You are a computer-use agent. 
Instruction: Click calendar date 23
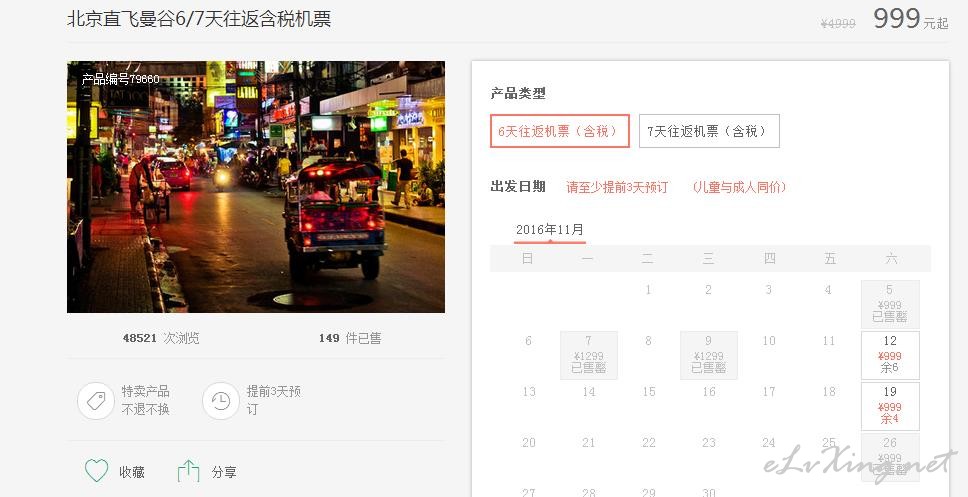pyautogui.click(x=709, y=443)
